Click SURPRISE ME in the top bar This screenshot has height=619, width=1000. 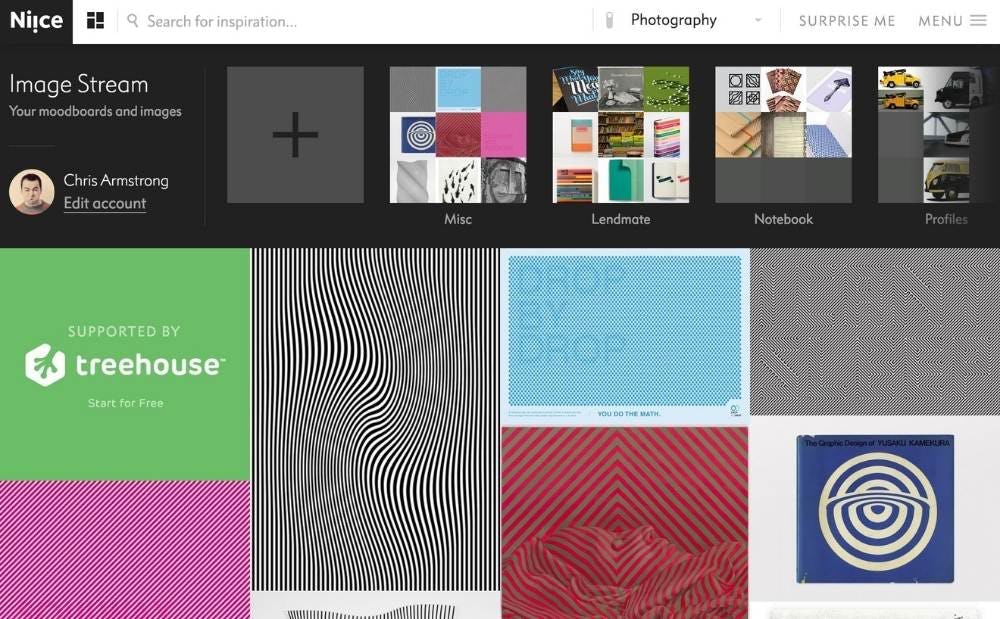tap(846, 21)
